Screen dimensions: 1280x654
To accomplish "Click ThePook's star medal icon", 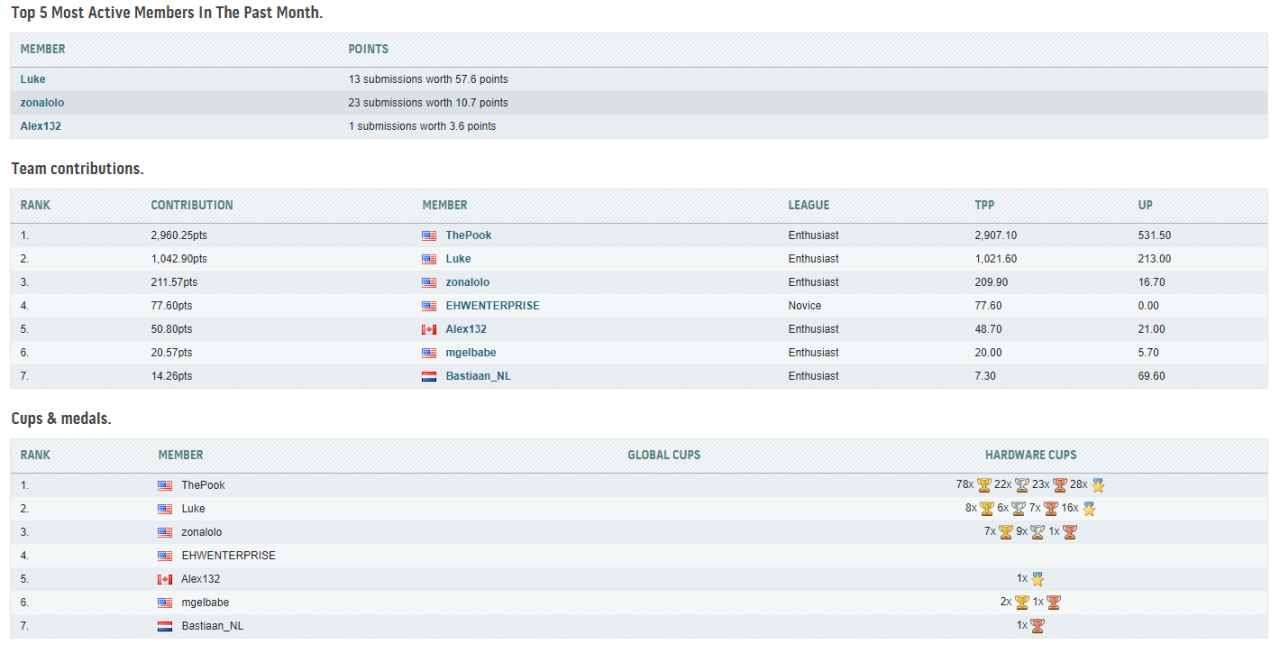I will [x=1098, y=485].
